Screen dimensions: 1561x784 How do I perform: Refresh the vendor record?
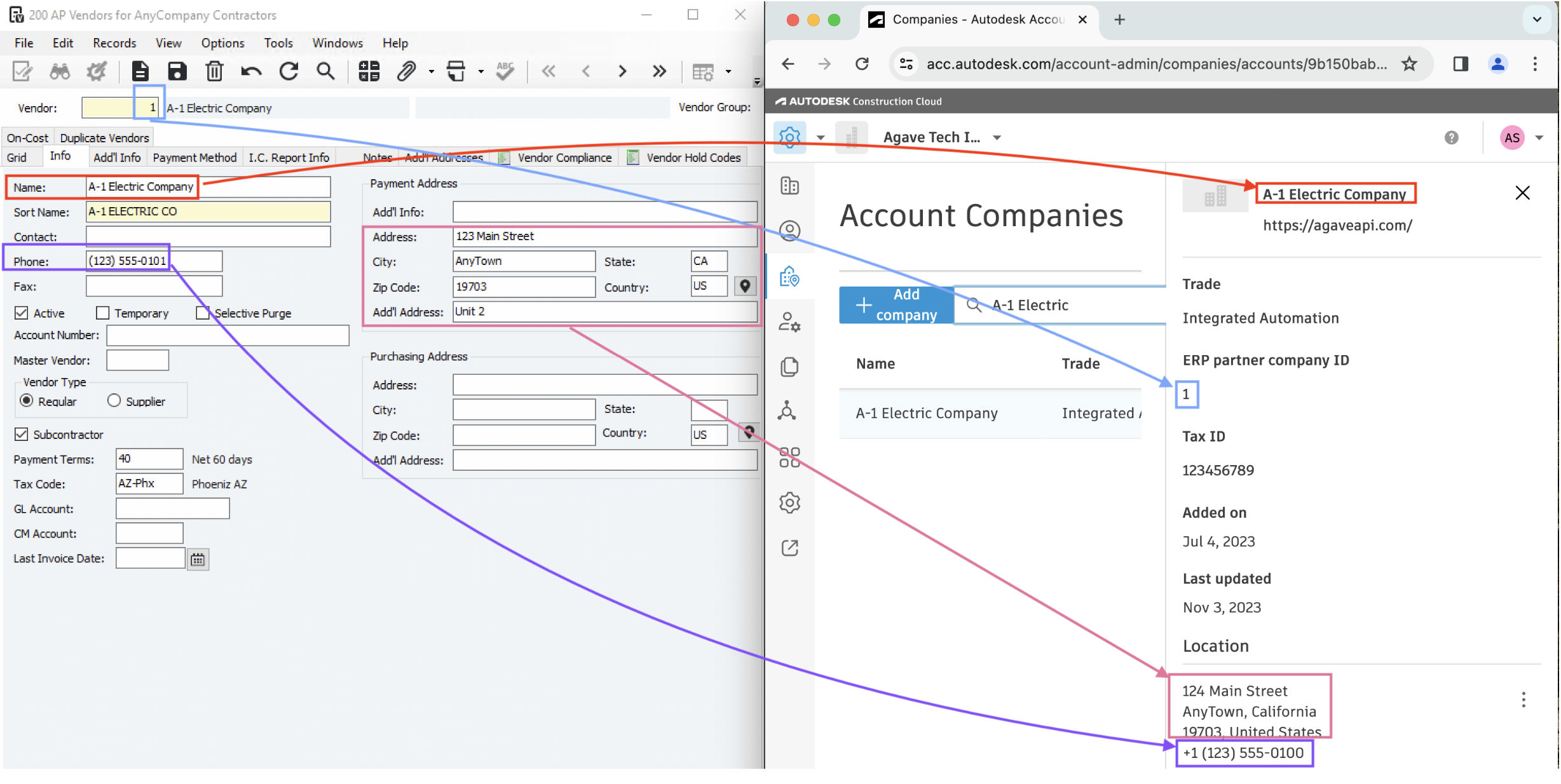tap(289, 71)
